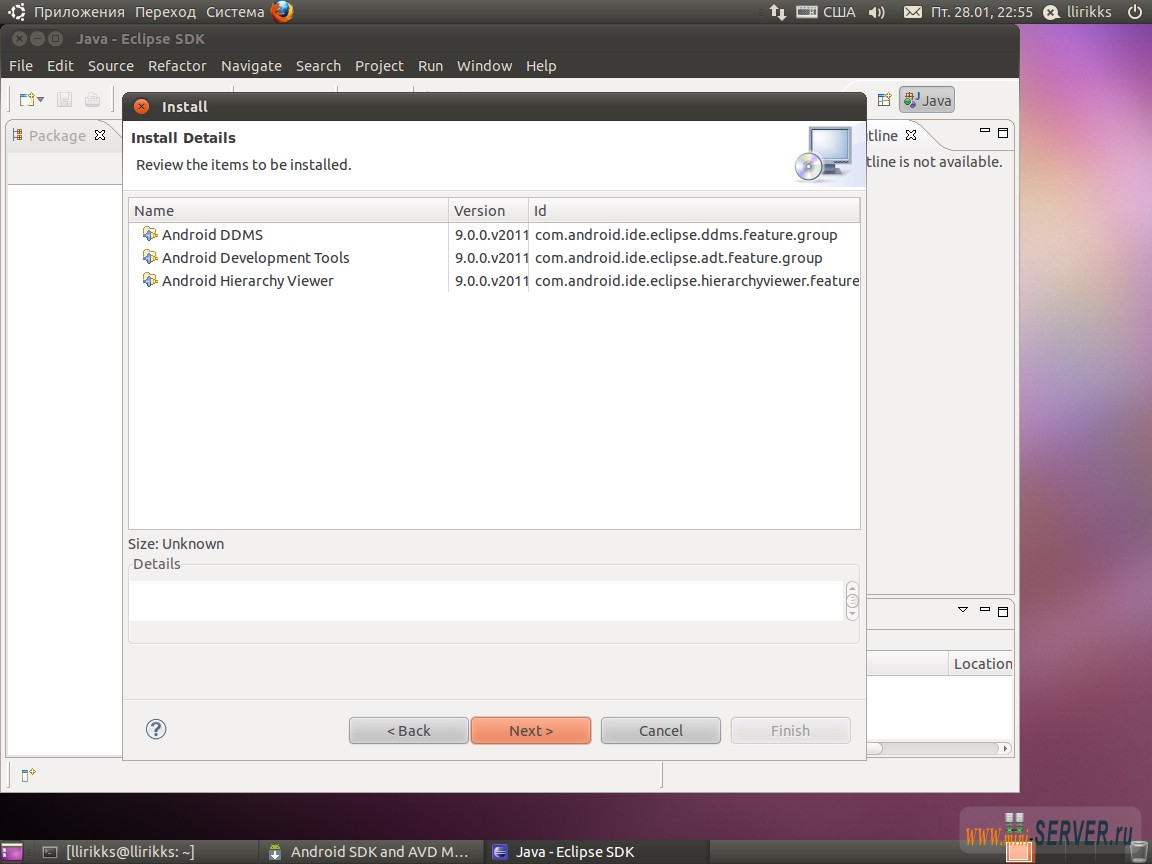
Task: Click com.android.ide.eclipse.adt.feature.group id text
Action: click(x=679, y=257)
